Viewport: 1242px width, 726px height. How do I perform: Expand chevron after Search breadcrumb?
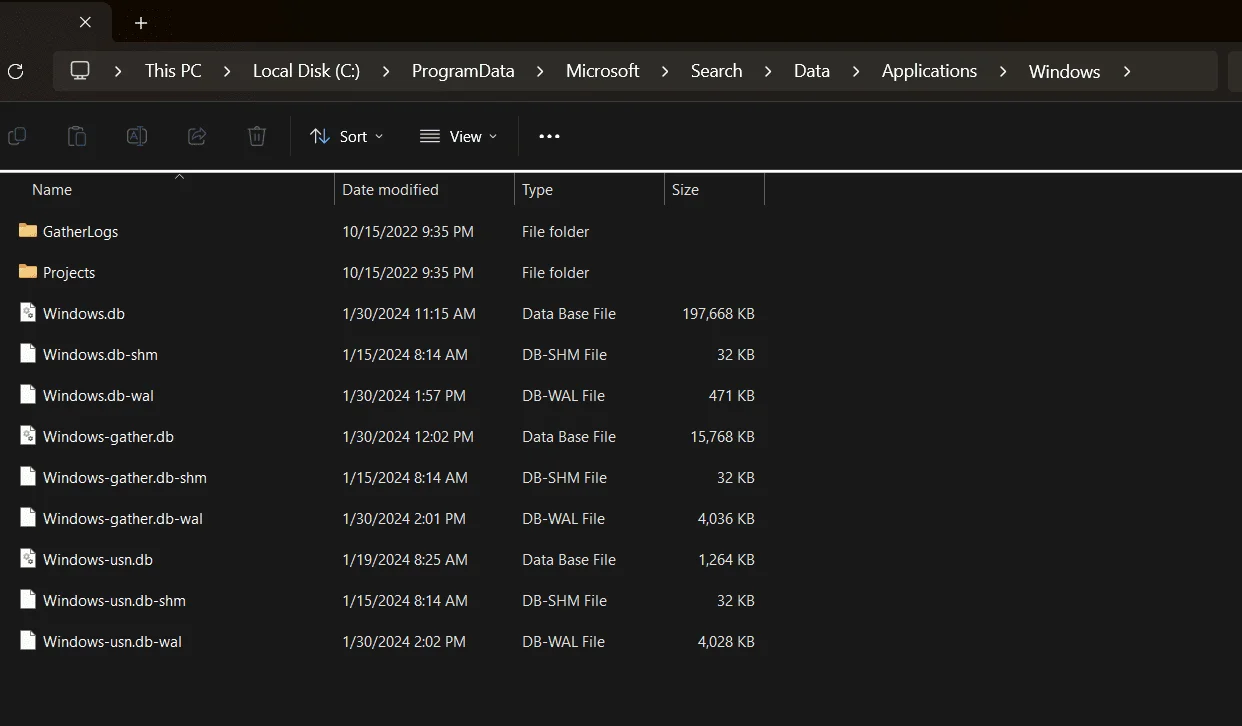(768, 71)
